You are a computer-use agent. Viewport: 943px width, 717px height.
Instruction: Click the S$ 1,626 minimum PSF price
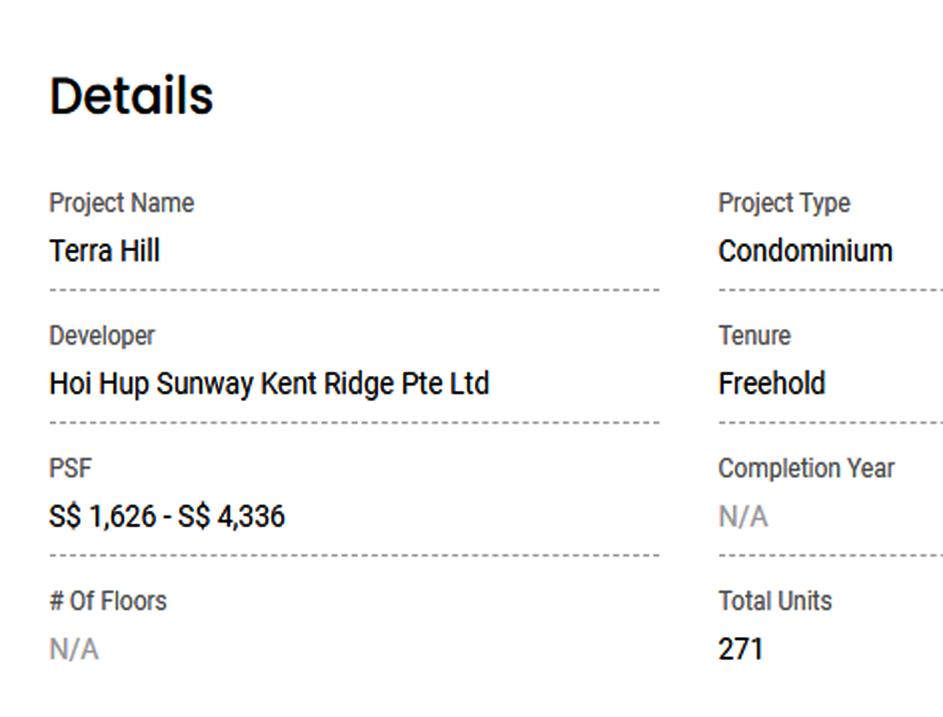point(102,516)
